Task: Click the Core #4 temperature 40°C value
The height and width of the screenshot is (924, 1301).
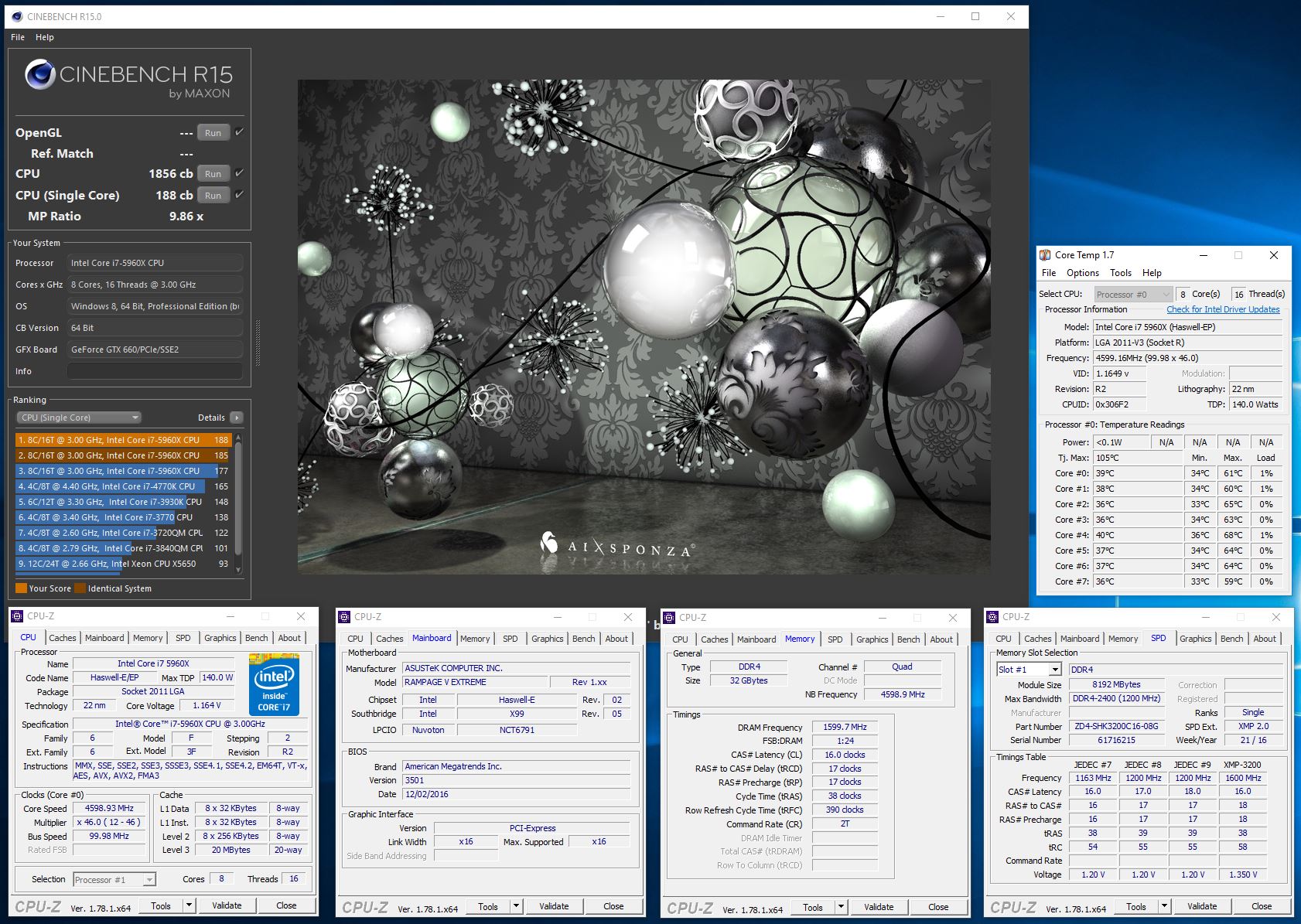Action: [1137, 535]
